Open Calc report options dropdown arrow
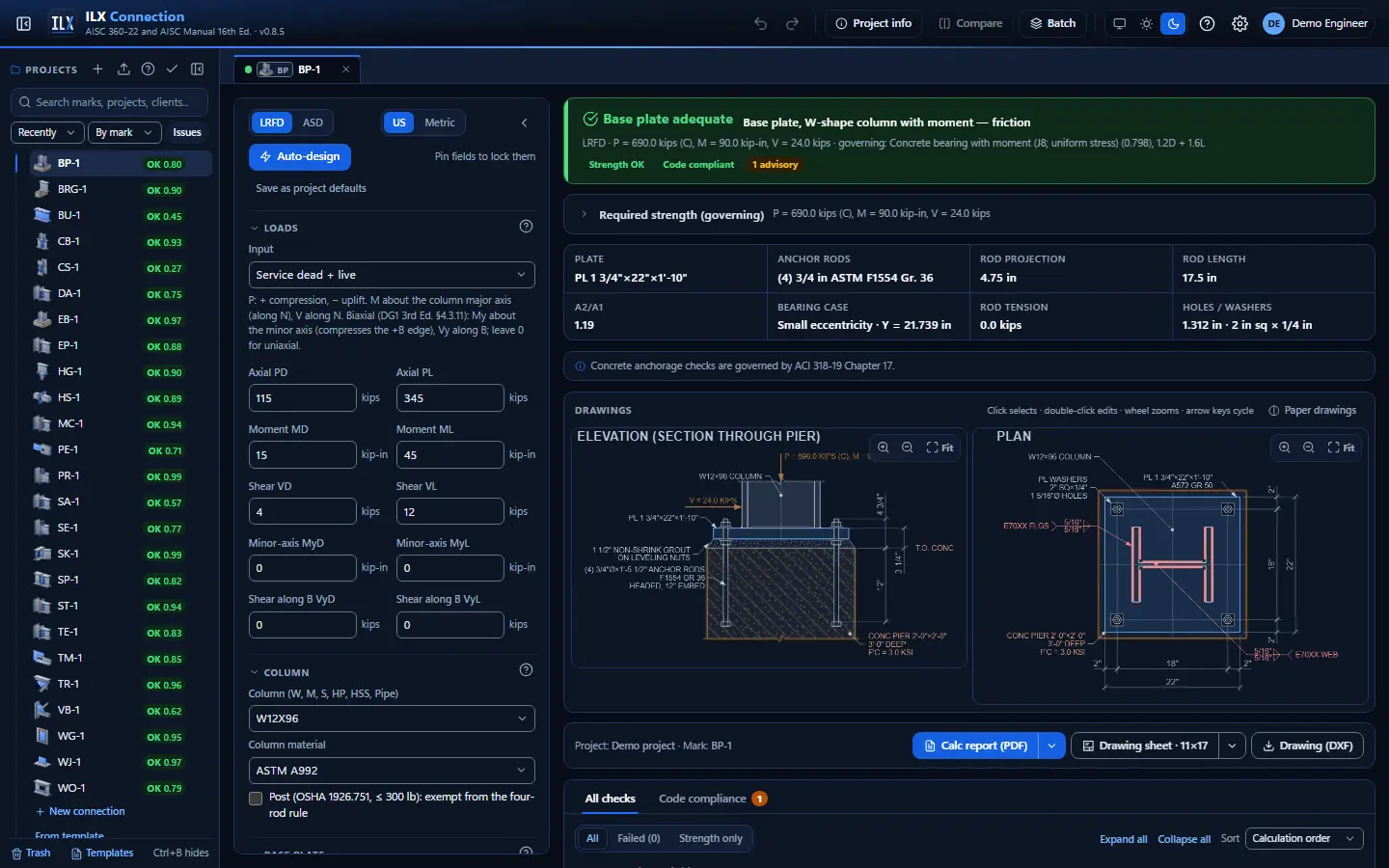 tap(1051, 746)
